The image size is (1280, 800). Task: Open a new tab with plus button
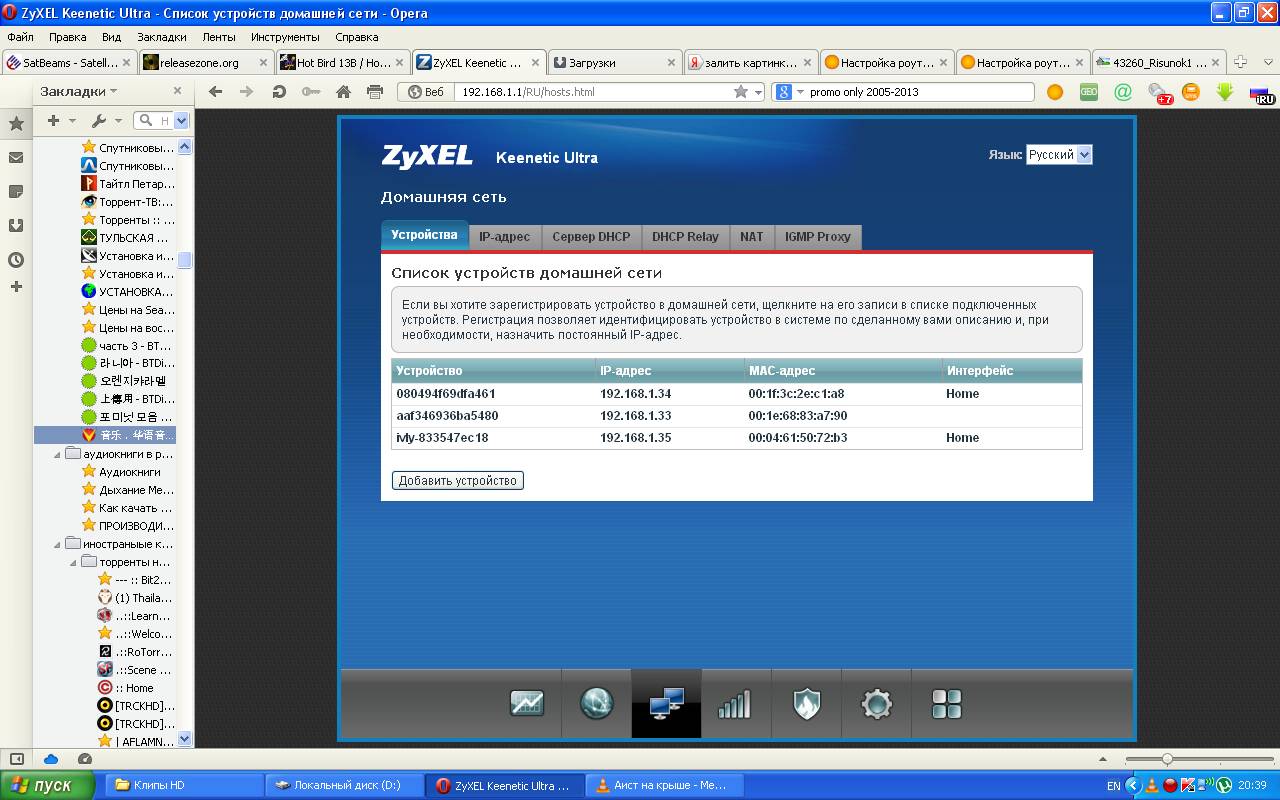click(x=1240, y=62)
